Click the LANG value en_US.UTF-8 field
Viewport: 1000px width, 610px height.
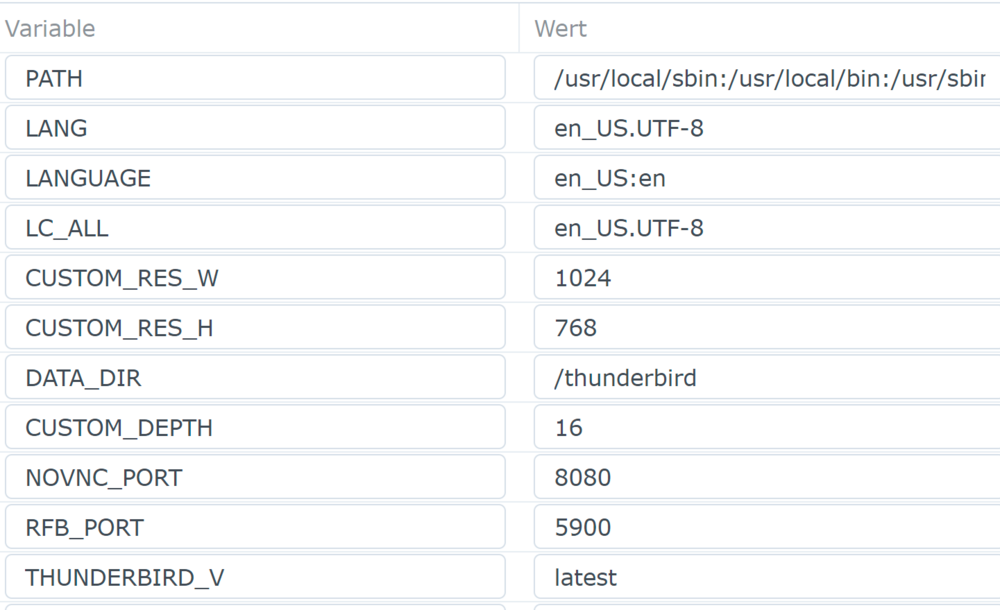[767, 128]
